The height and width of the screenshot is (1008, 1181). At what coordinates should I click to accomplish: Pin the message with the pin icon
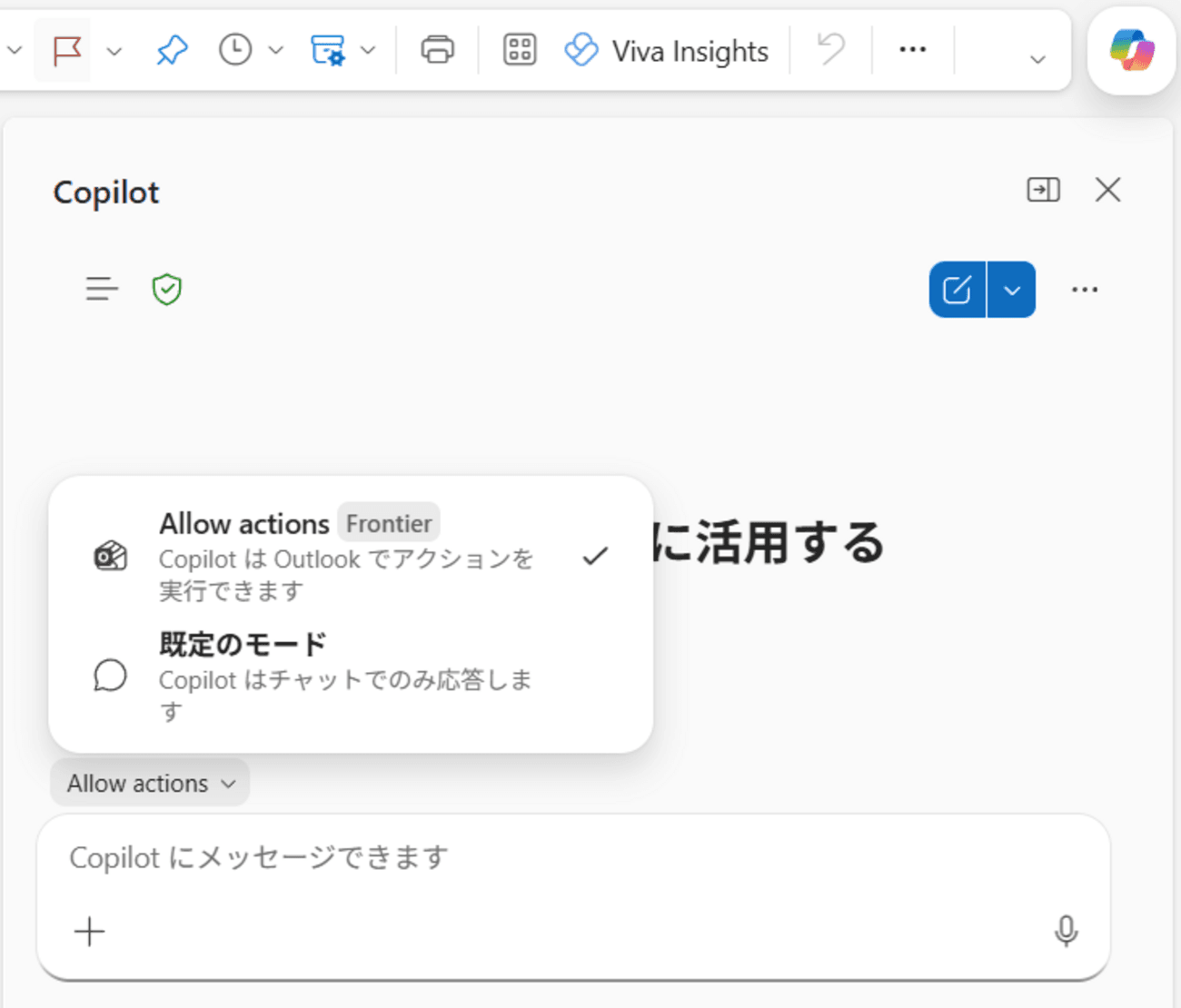click(172, 51)
